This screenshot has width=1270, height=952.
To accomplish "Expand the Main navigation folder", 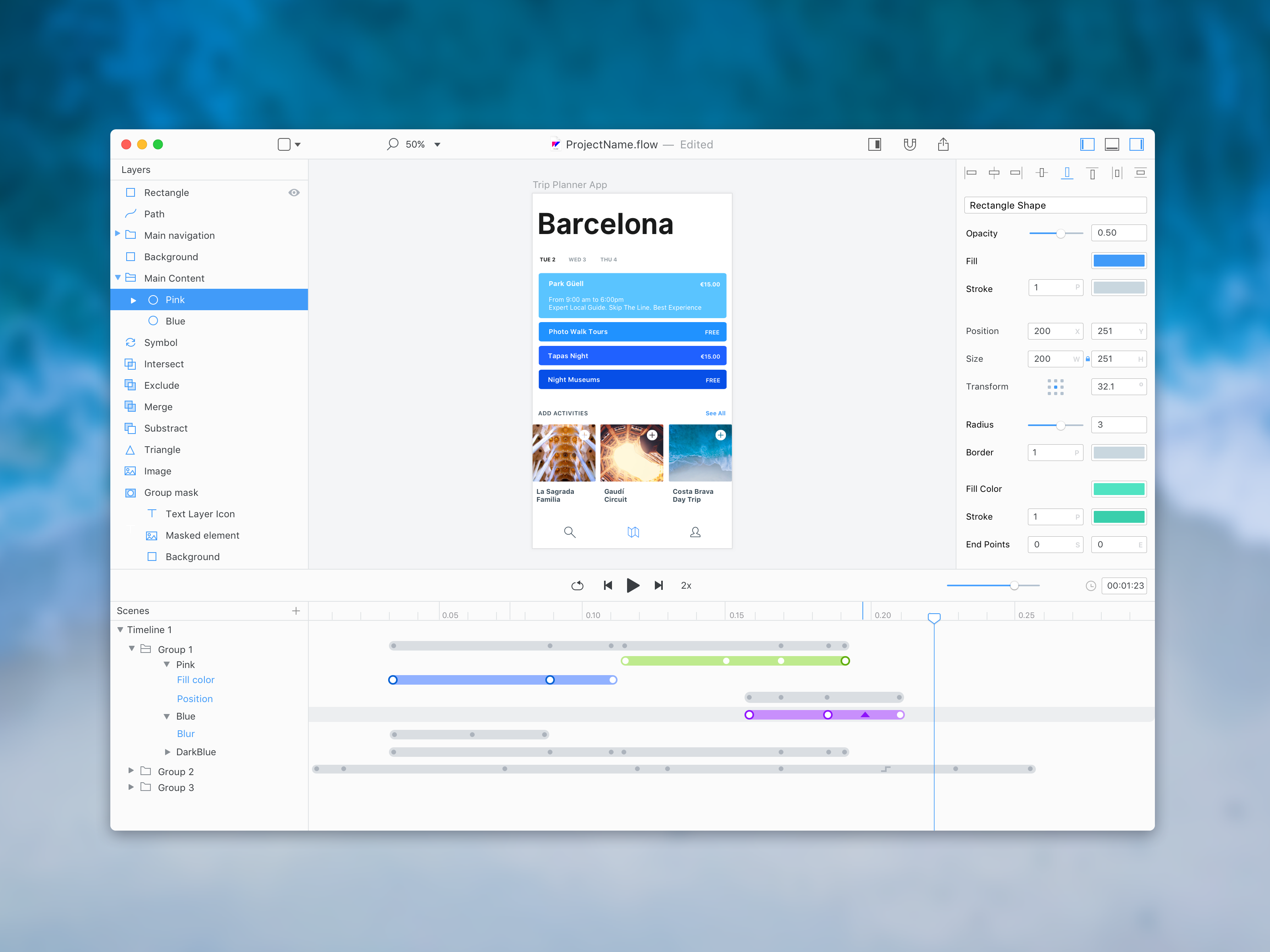I will 118,234.
